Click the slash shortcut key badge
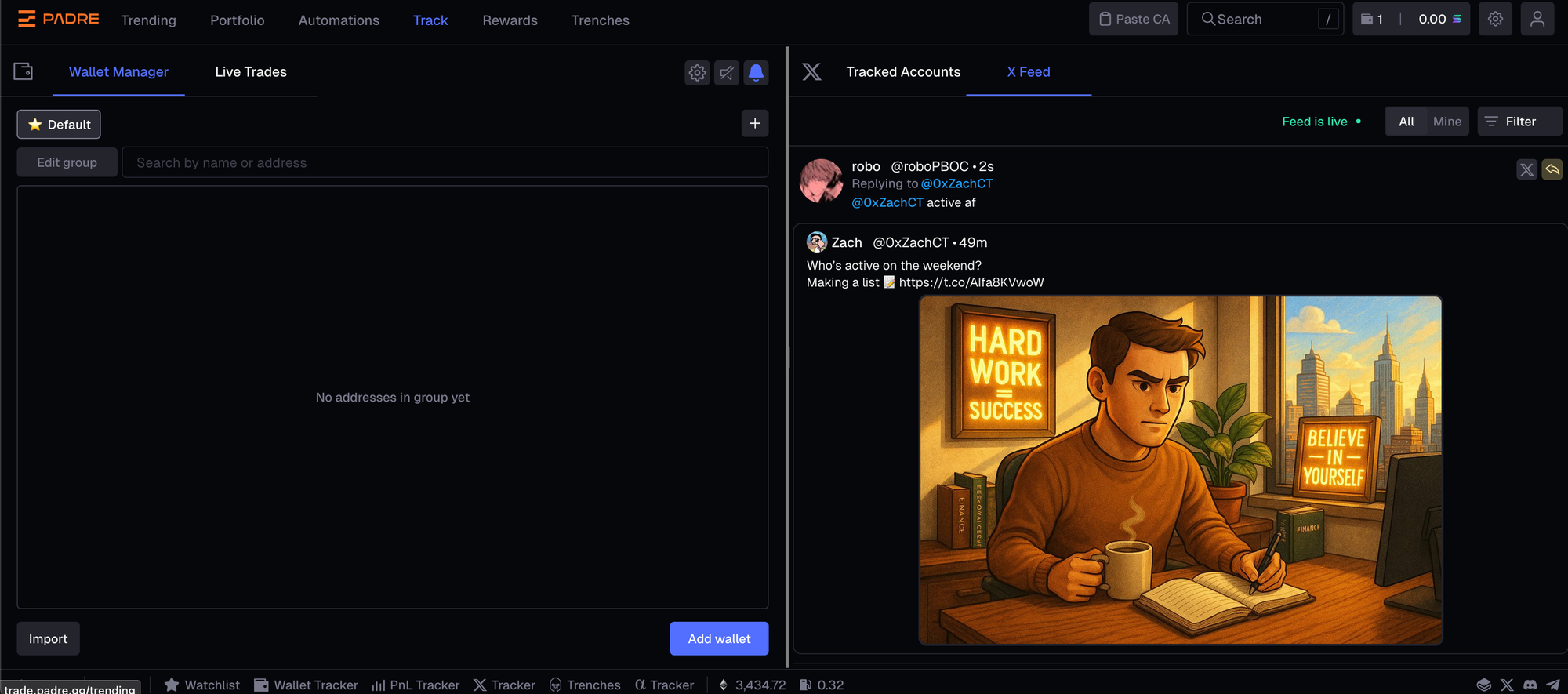The image size is (1568, 694). click(x=1328, y=19)
